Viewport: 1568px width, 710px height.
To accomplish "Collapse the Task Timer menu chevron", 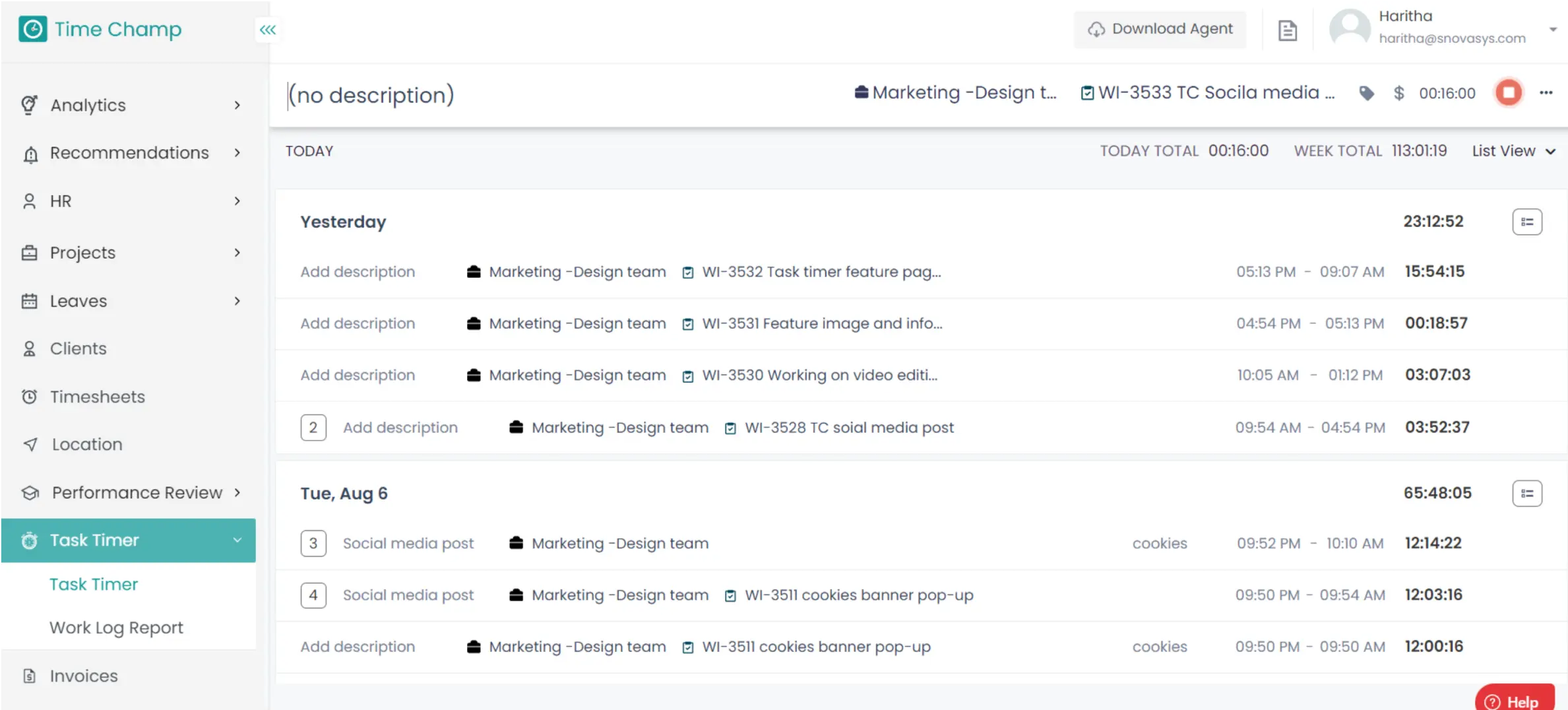I will (237, 540).
